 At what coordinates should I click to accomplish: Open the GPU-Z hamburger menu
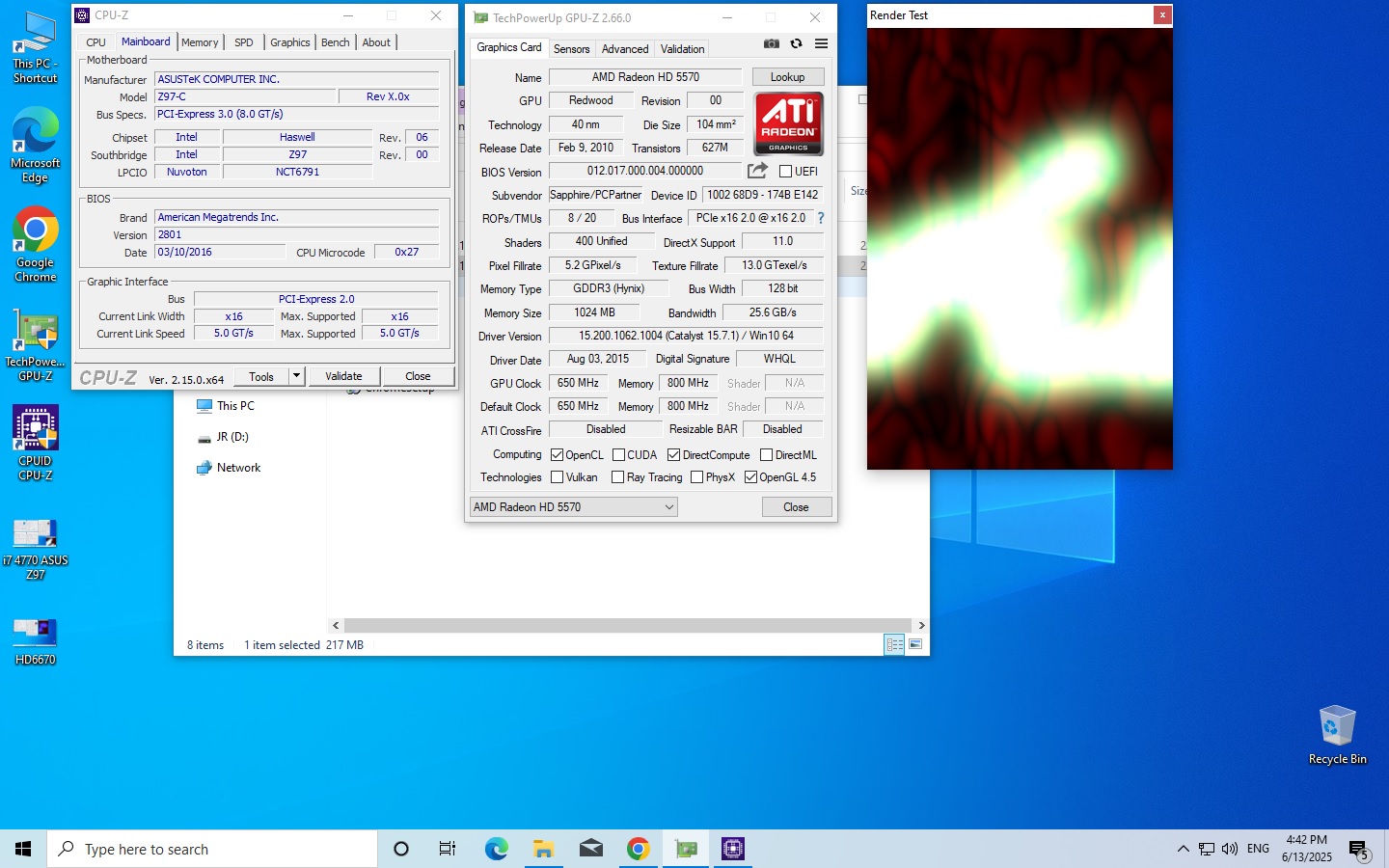821,43
